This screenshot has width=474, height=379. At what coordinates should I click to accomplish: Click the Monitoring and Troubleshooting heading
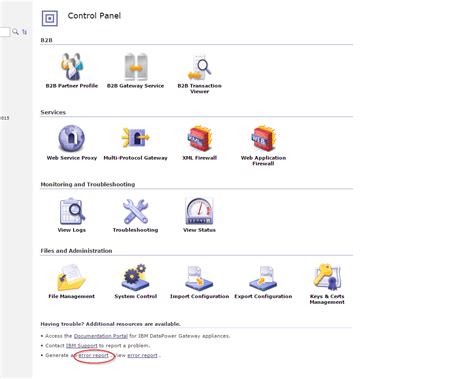point(88,184)
